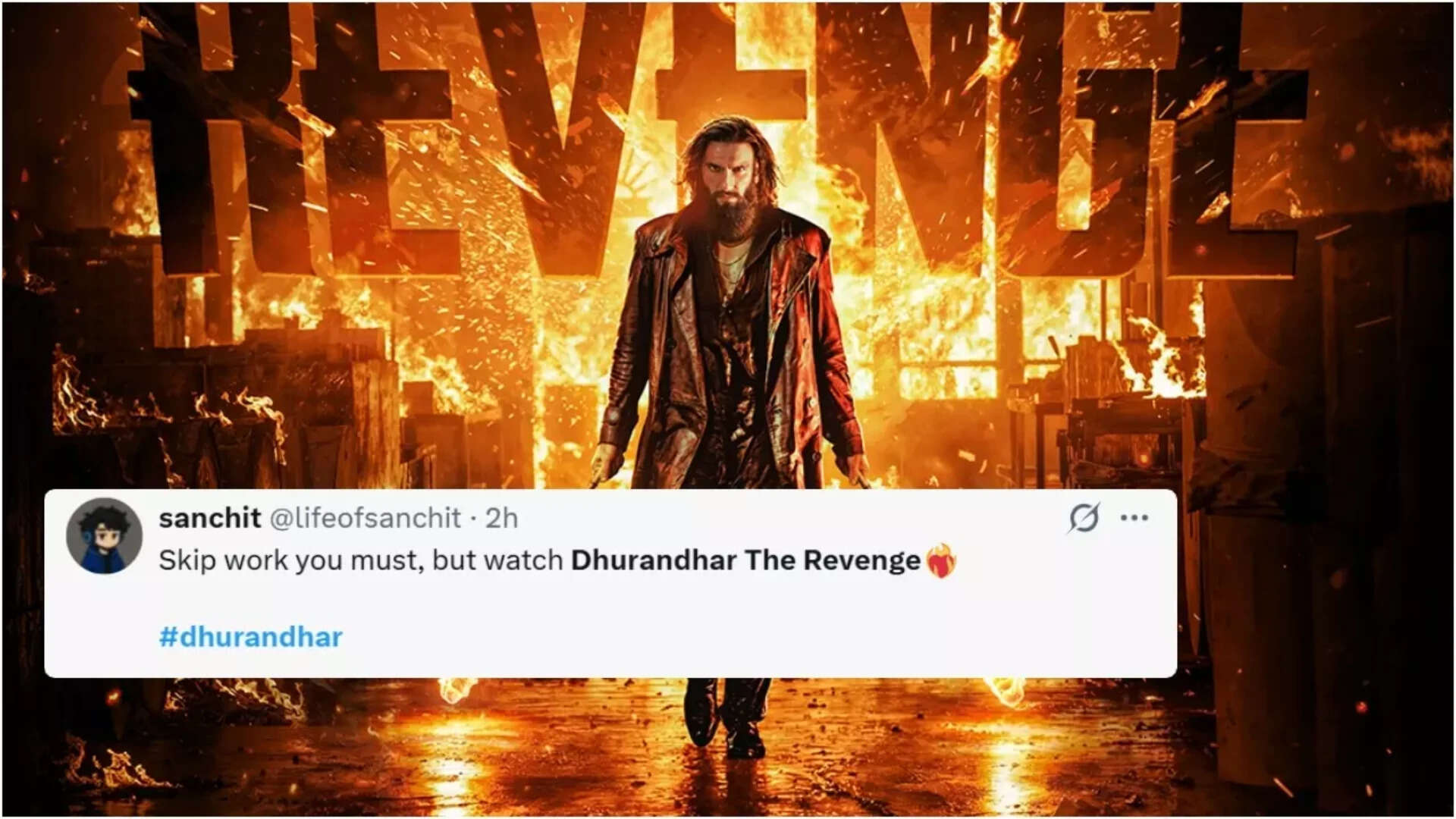Click the heart-on-fire emoji in the tweet
This screenshot has width=1456, height=819.
(941, 561)
